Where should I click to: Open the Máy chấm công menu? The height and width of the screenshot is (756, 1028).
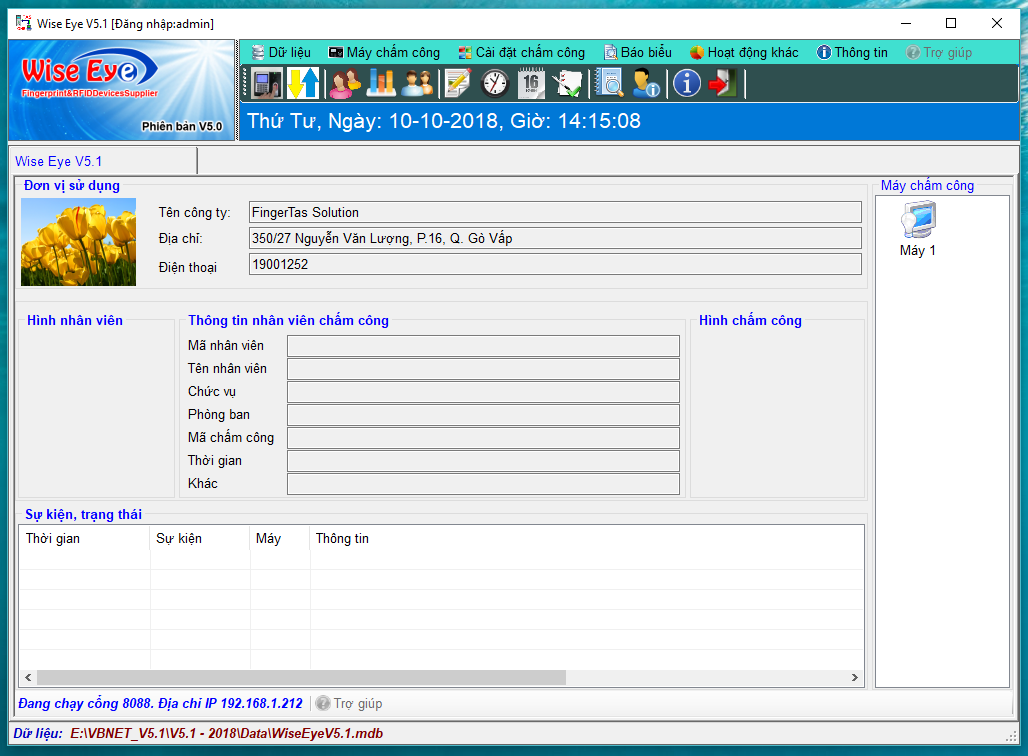[384, 52]
